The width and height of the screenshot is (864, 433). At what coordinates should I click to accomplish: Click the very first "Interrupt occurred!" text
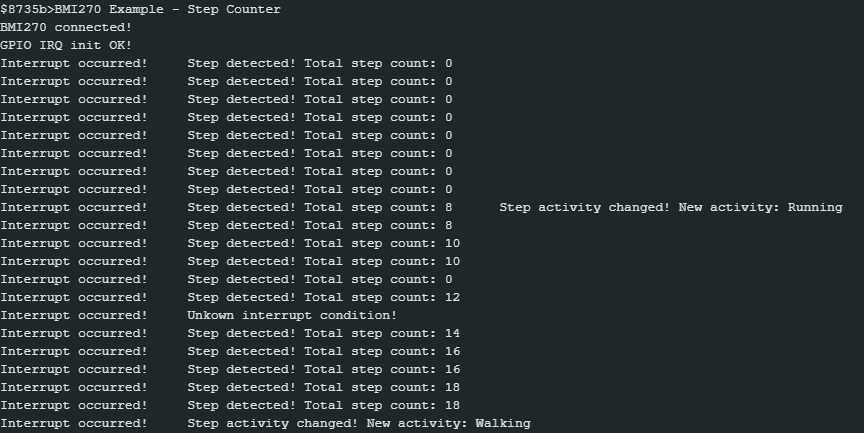[x=74, y=64]
